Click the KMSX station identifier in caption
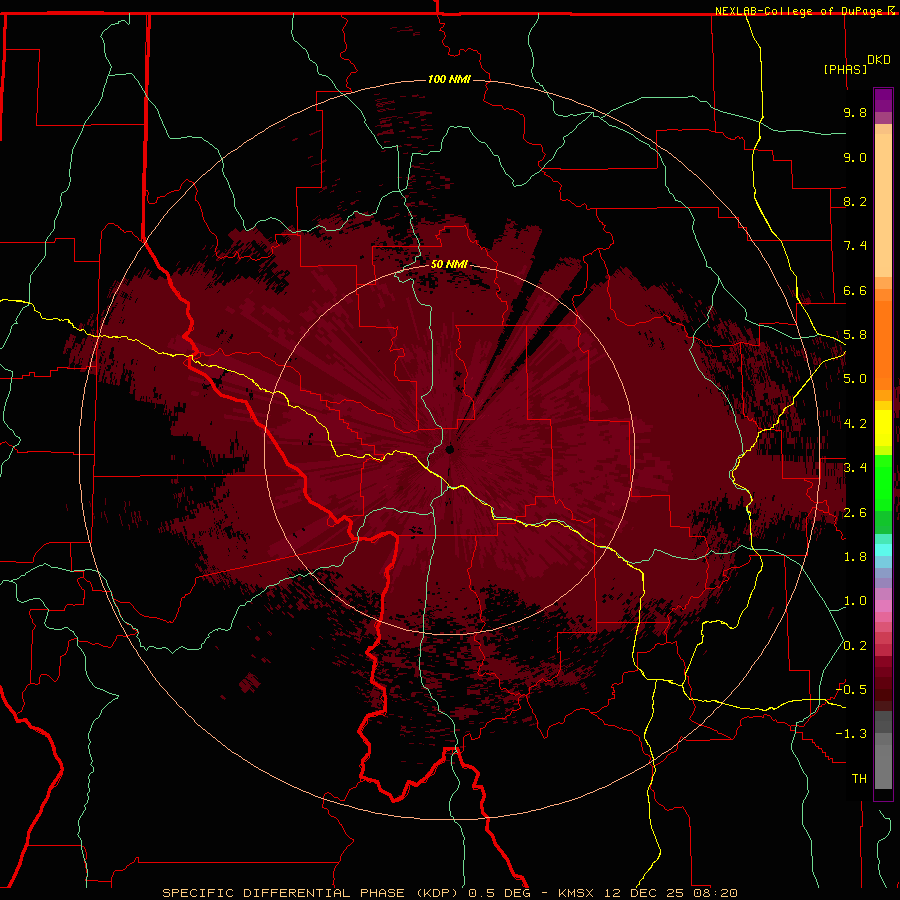Image resolution: width=900 pixels, height=900 pixels. pyautogui.click(x=576, y=893)
